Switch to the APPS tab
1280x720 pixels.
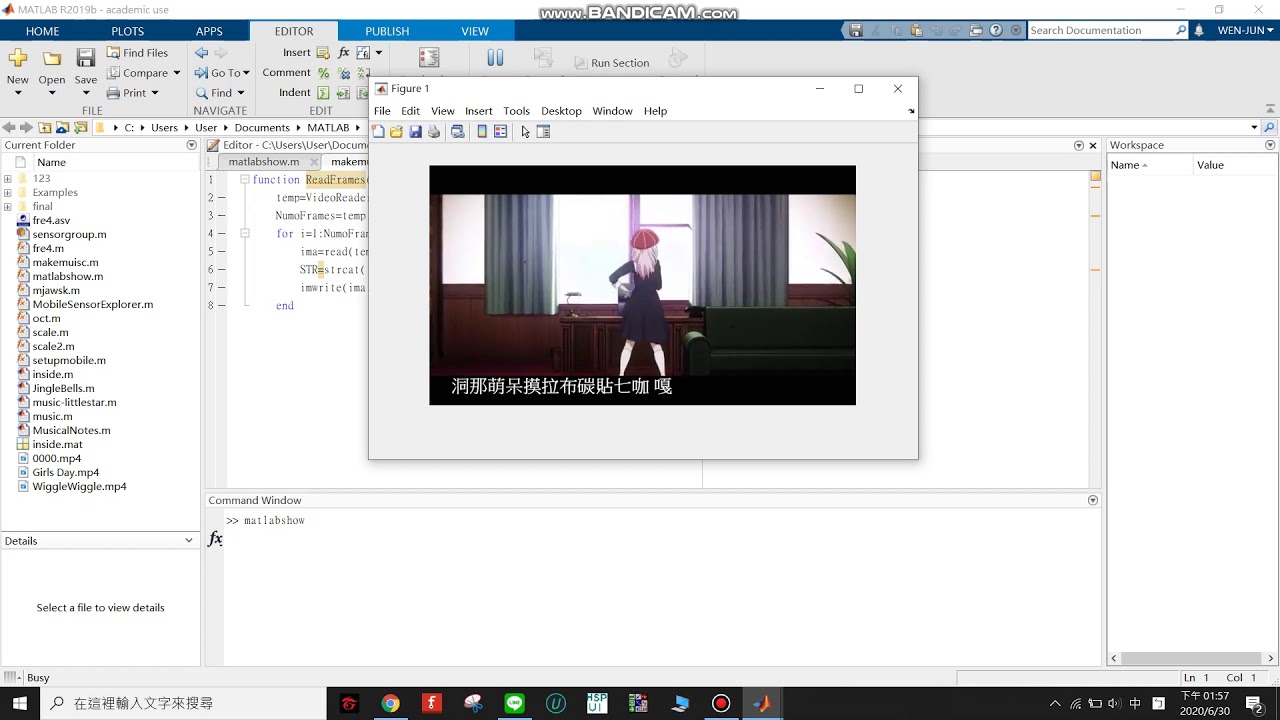pos(209,31)
